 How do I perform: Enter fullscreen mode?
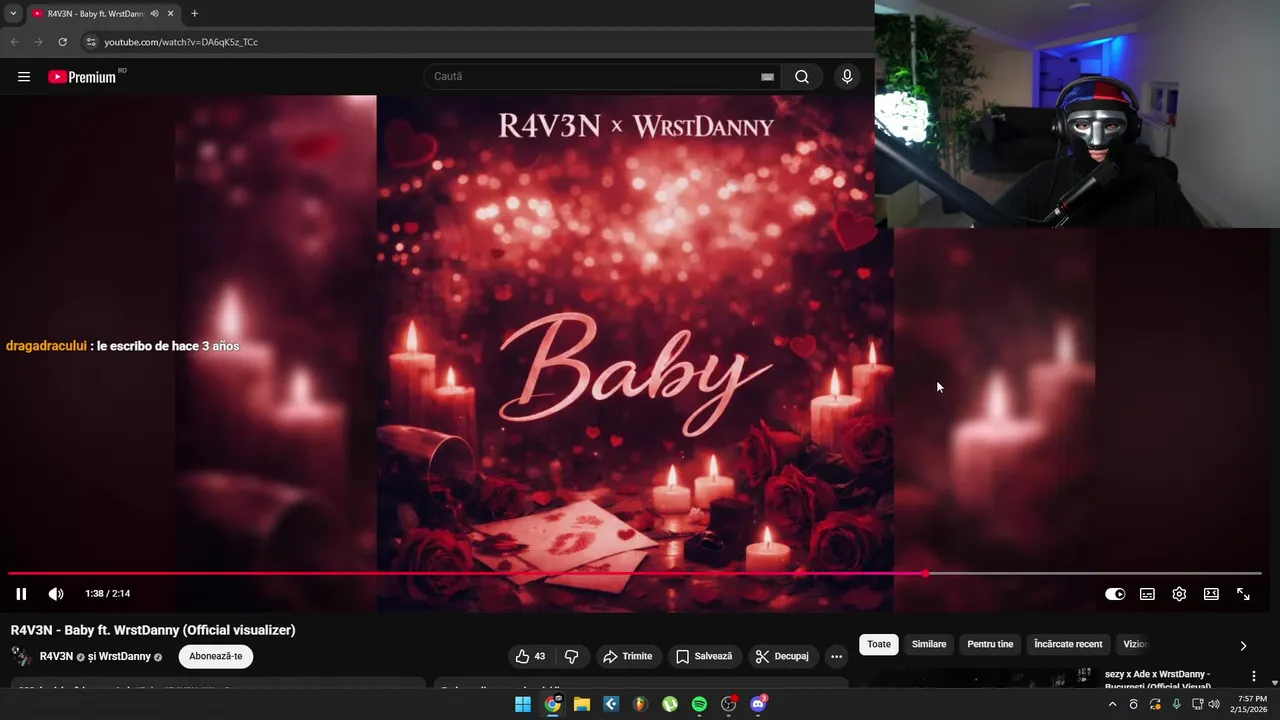click(1243, 594)
